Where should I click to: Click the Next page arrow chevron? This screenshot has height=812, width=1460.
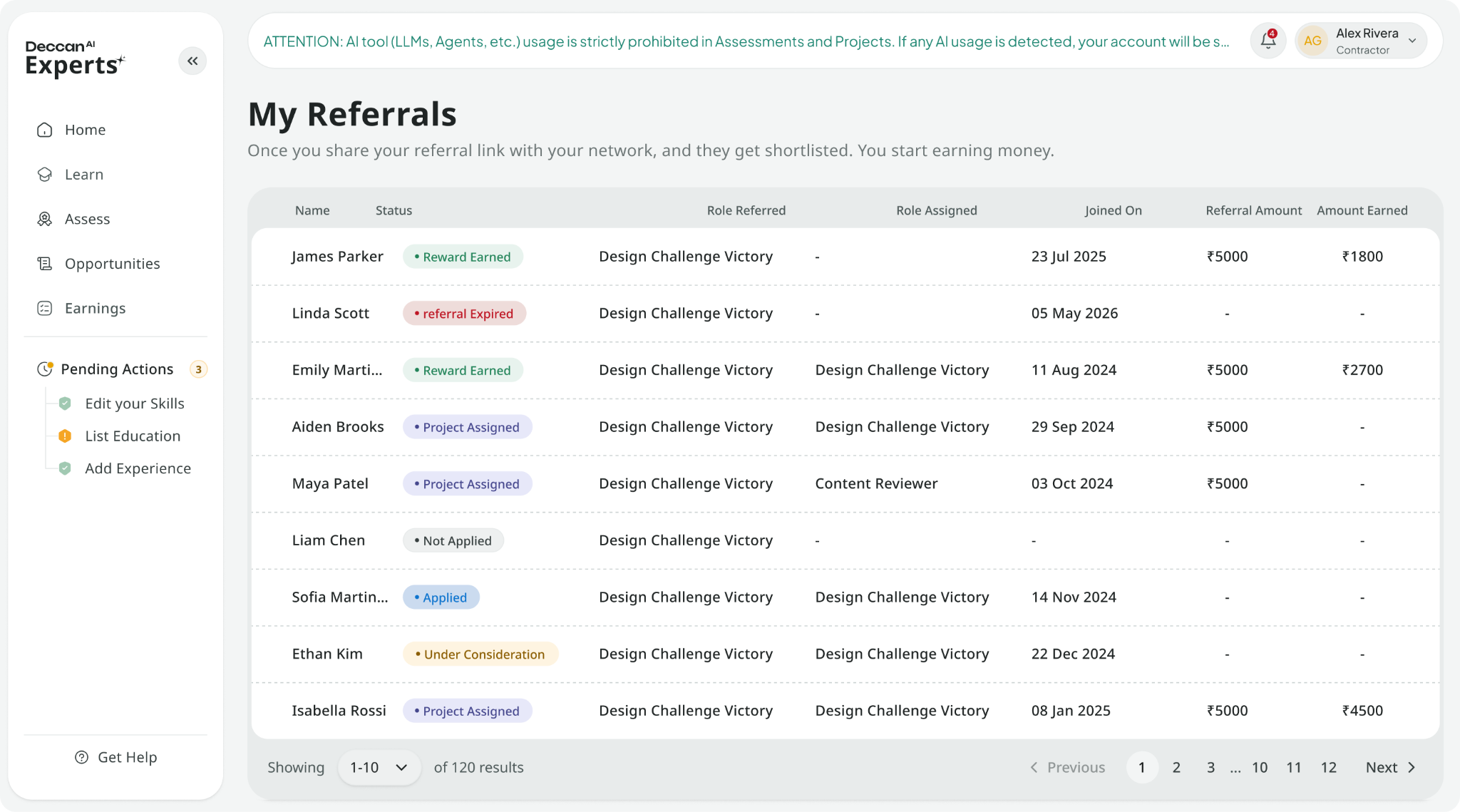pyautogui.click(x=1412, y=767)
